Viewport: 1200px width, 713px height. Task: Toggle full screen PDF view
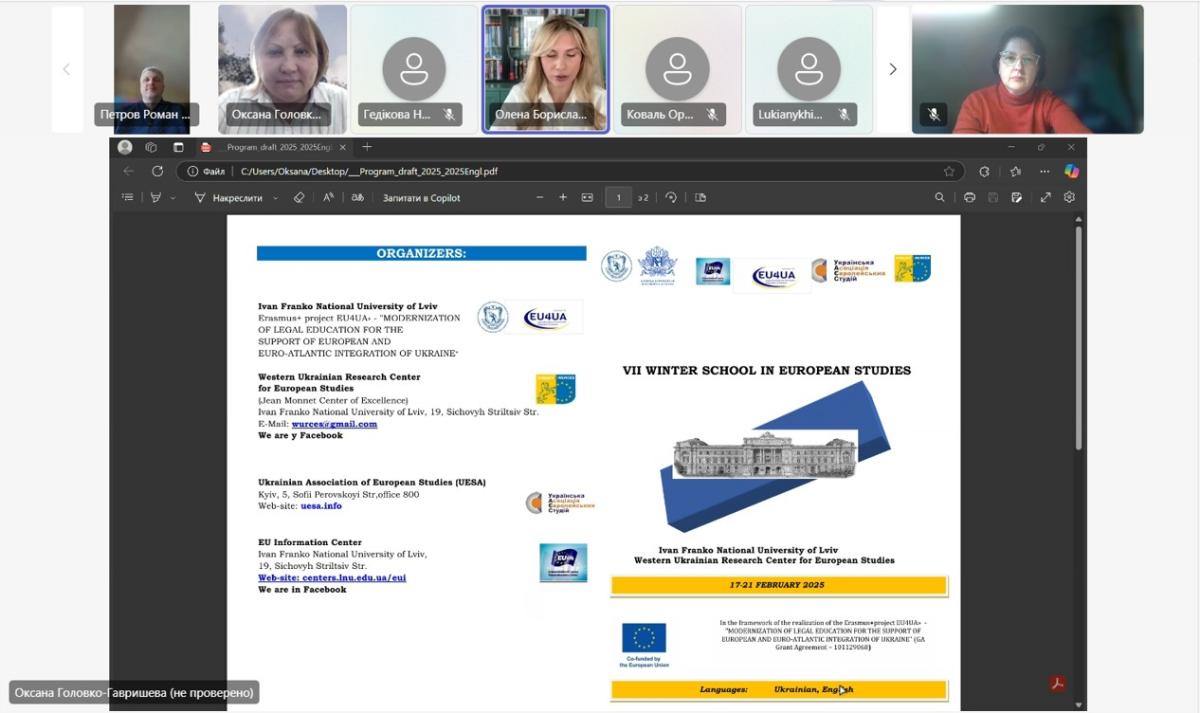pos(1045,198)
